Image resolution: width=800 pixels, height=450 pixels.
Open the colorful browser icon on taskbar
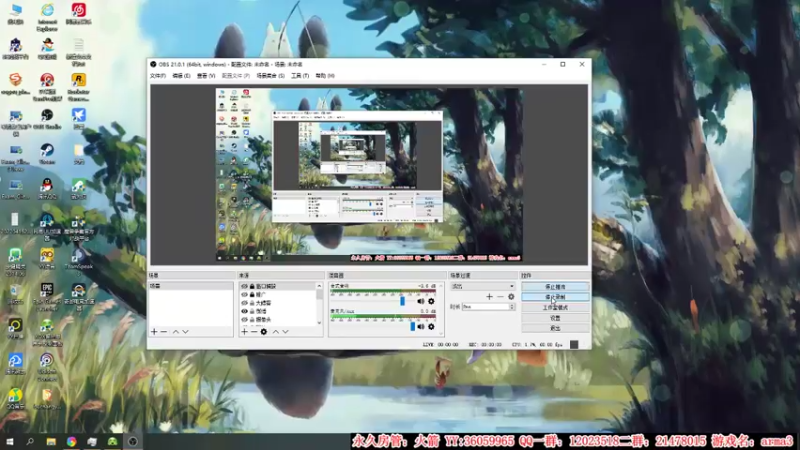pyautogui.click(x=71, y=441)
